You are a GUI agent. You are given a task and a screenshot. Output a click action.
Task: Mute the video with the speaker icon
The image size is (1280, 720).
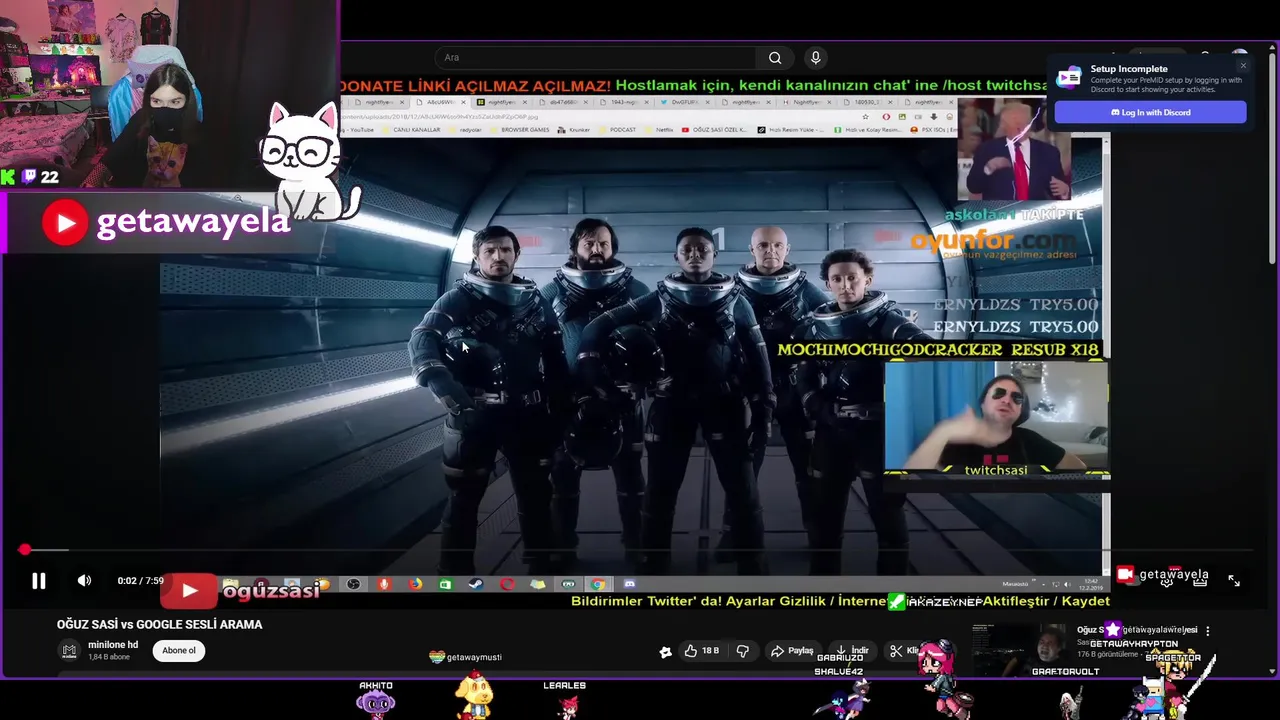pos(84,581)
